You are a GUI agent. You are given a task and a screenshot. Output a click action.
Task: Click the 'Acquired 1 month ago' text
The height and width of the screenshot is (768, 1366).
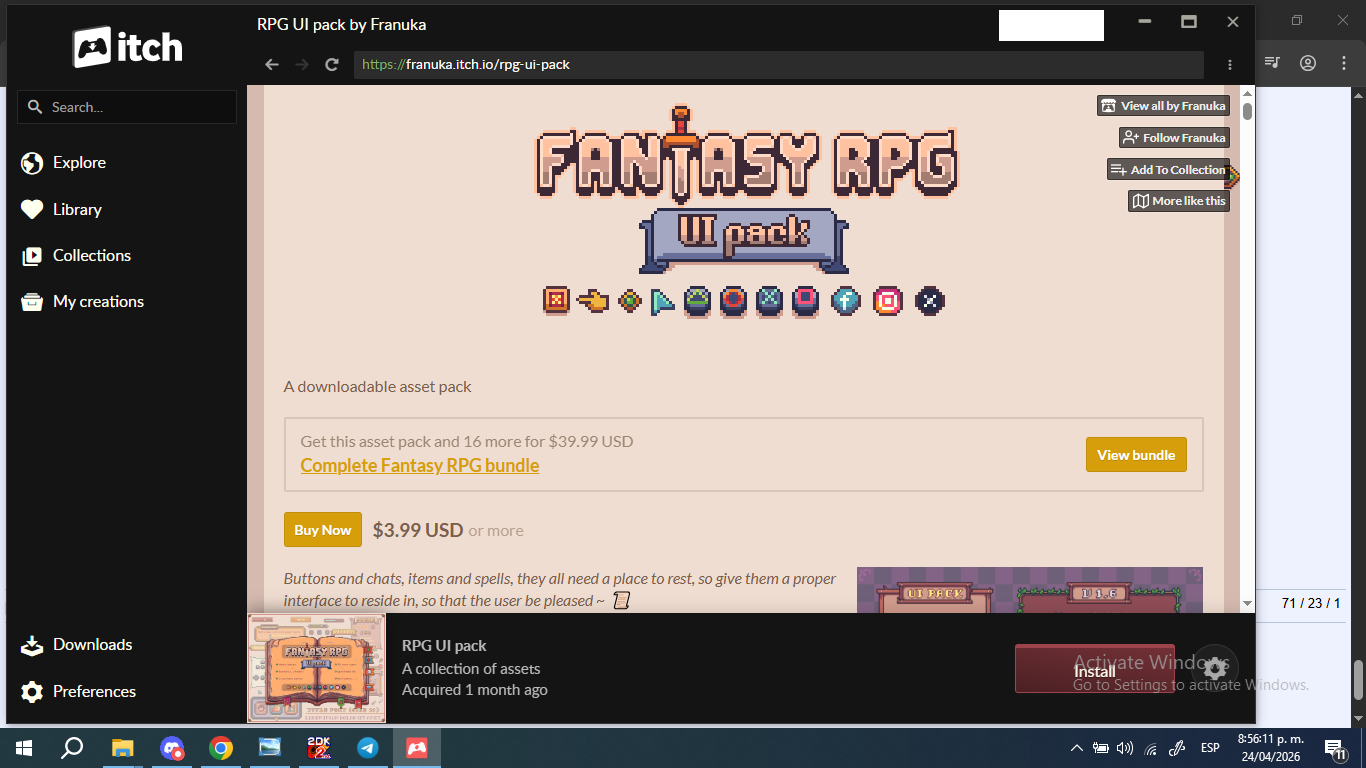[475, 690]
